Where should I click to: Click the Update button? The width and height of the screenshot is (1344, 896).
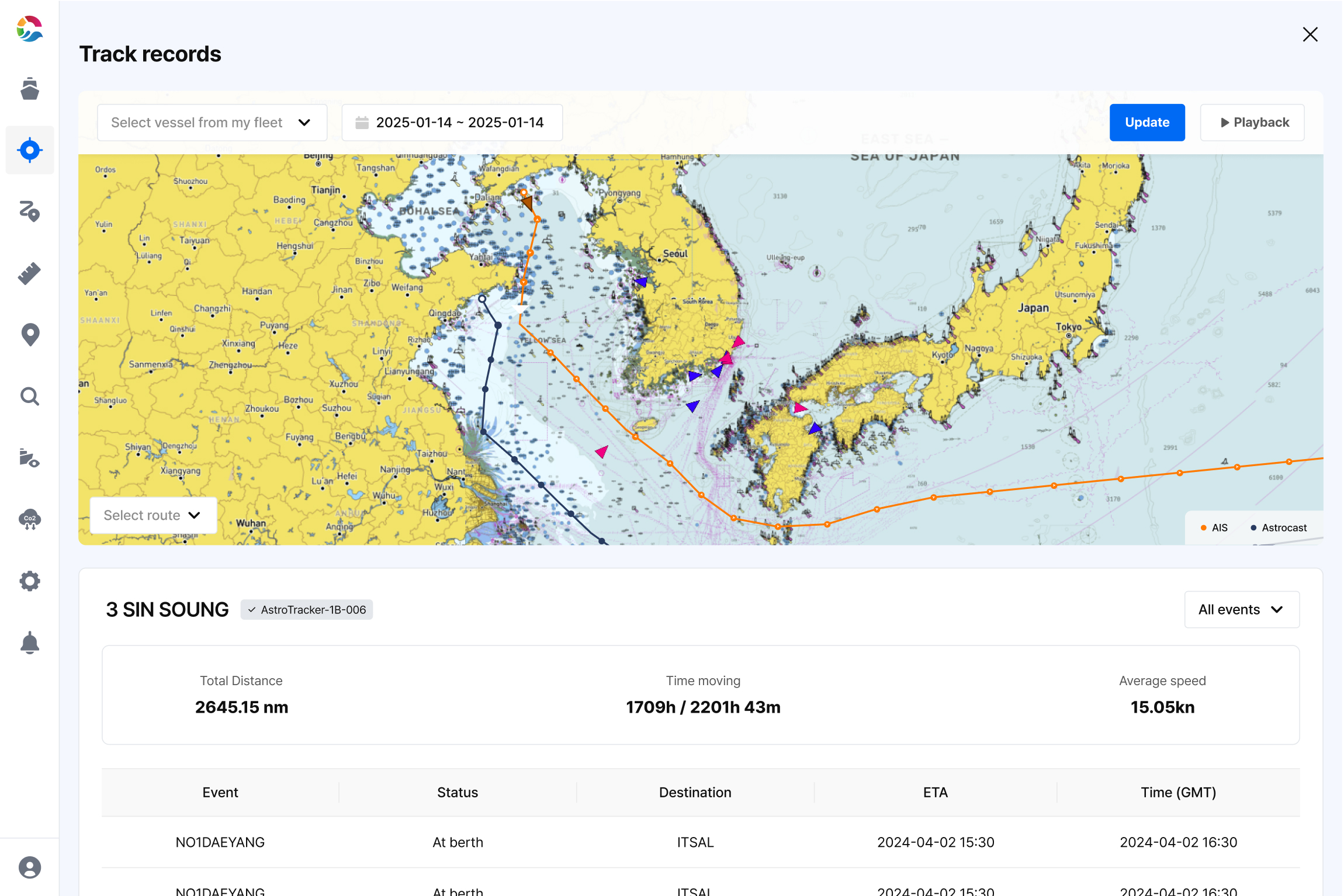click(1146, 123)
